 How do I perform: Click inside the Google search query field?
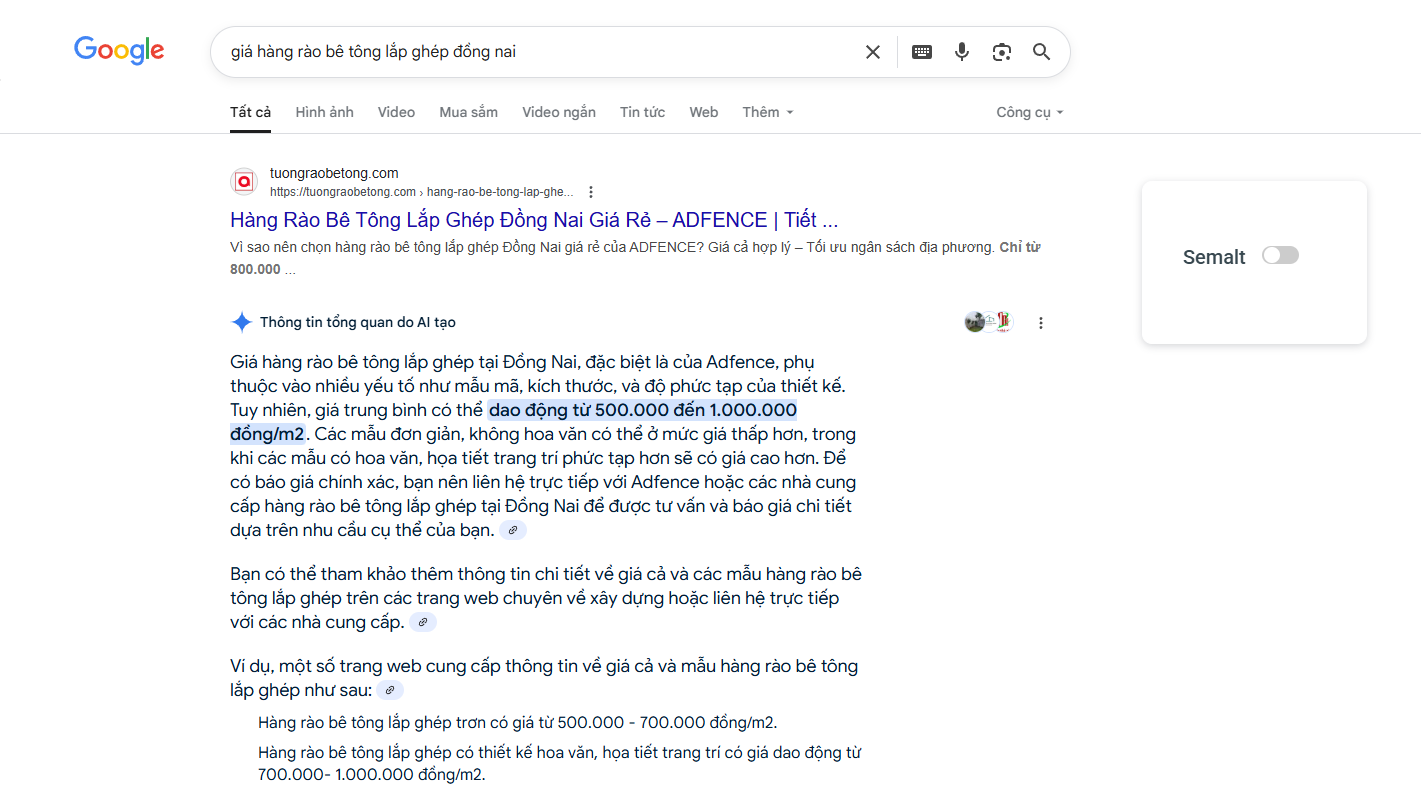pyautogui.click(x=540, y=52)
